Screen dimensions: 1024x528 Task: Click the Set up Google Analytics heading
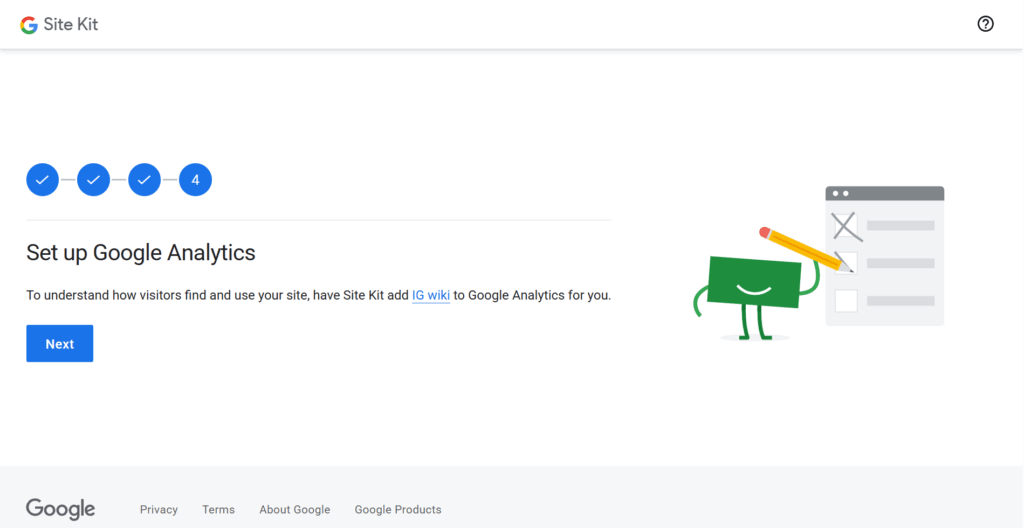(x=141, y=253)
